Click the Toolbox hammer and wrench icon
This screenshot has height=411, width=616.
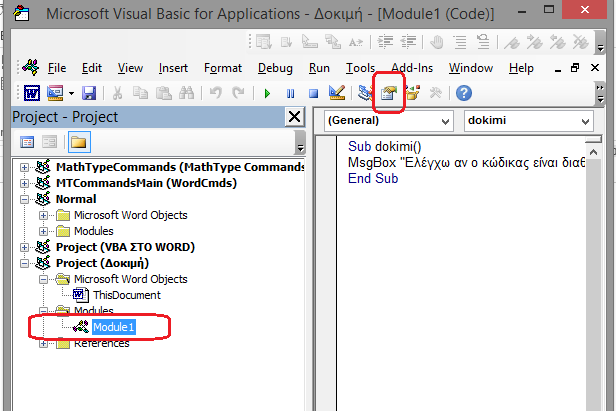[x=435, y=94]
